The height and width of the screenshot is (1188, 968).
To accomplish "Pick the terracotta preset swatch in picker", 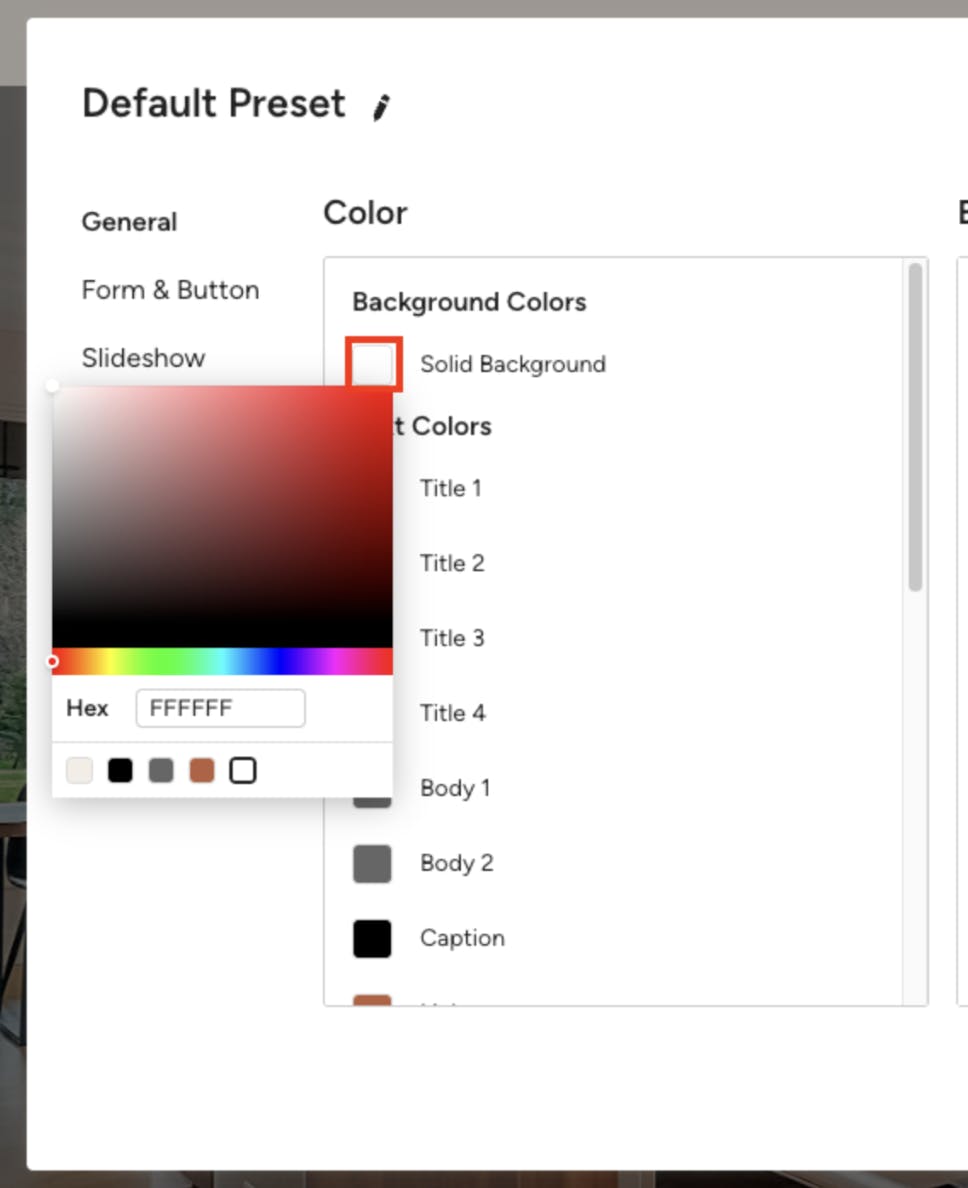I will 202,770.
